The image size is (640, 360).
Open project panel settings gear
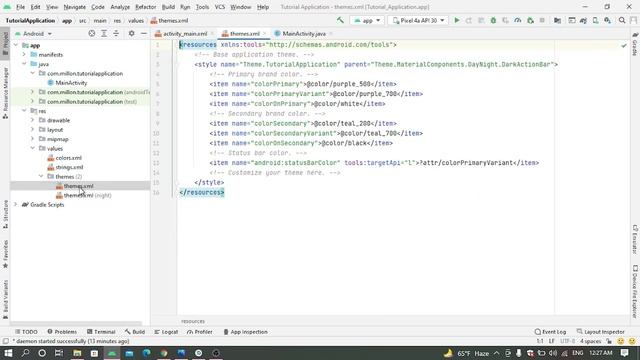[x=131, y=33]
